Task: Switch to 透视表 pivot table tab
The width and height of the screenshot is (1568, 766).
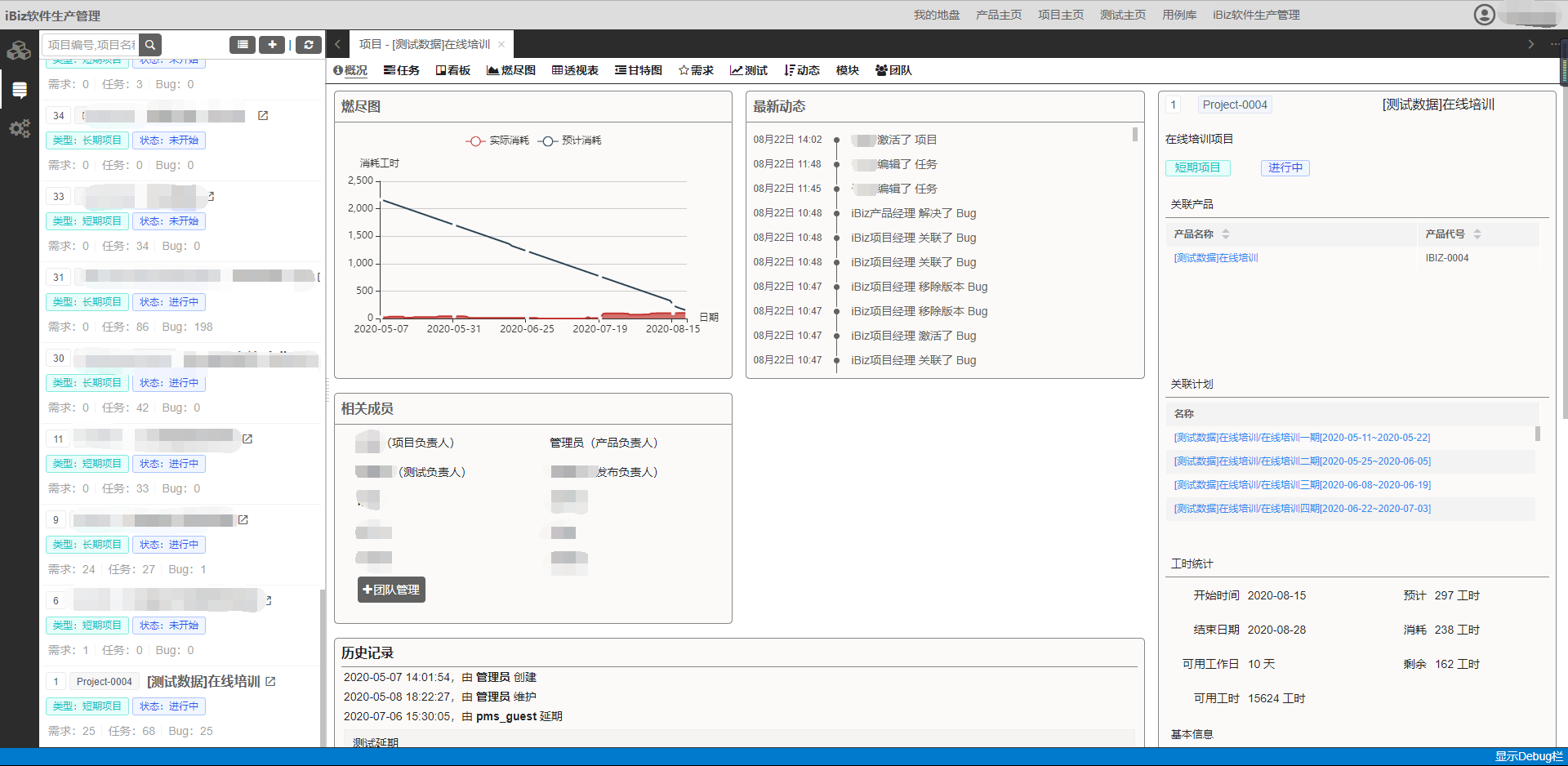Action: point(575,71)
